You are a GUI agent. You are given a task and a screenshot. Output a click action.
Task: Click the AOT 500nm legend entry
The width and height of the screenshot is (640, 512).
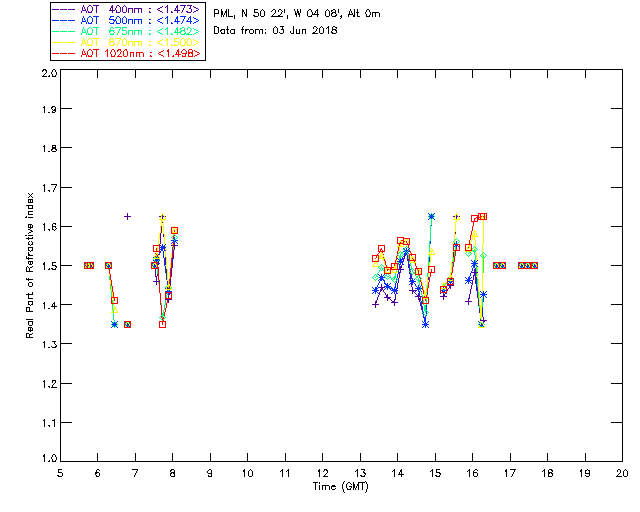tap(126, 20)
